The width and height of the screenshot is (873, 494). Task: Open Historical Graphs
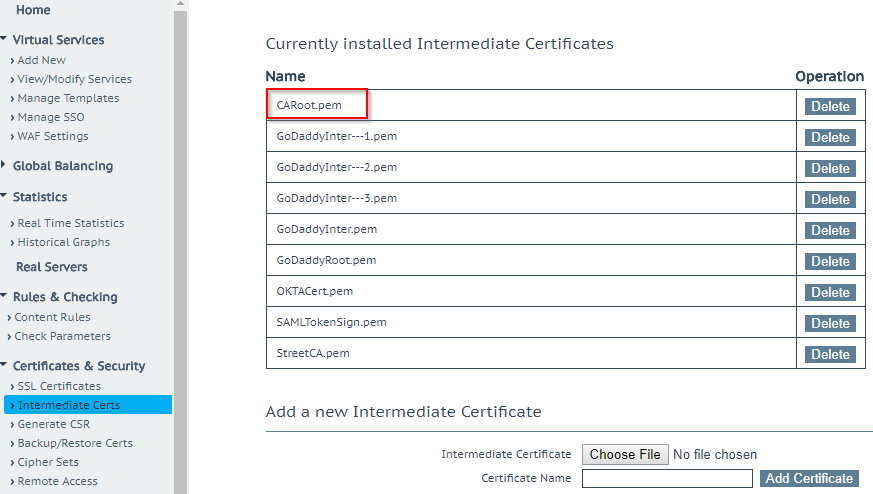pos(63,242)
